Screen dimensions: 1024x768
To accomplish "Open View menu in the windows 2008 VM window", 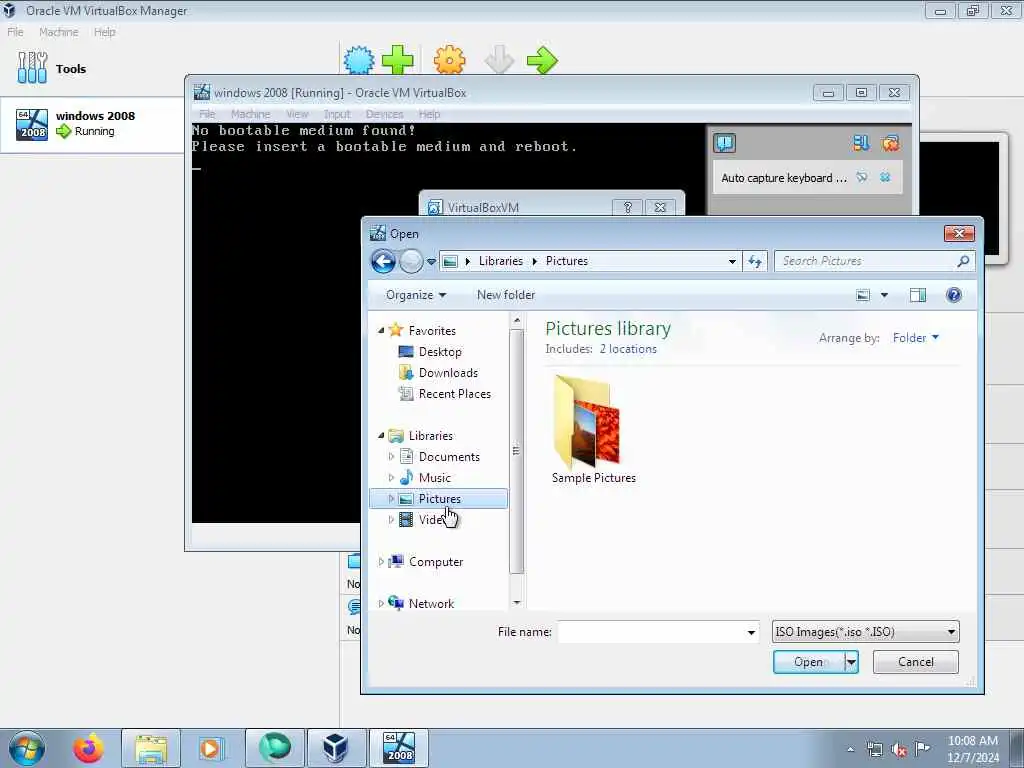I will pyautogui.click(x=297, y=114).
